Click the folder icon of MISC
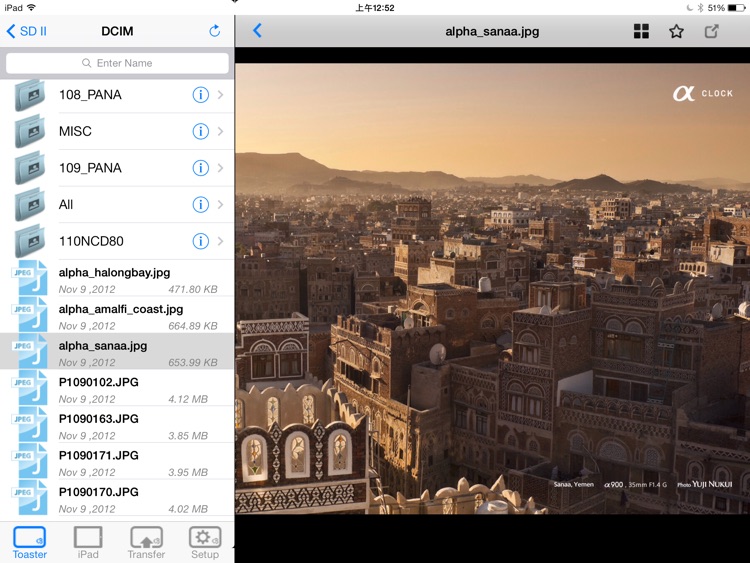Screen dimensions: 750x563 point(30,131)
